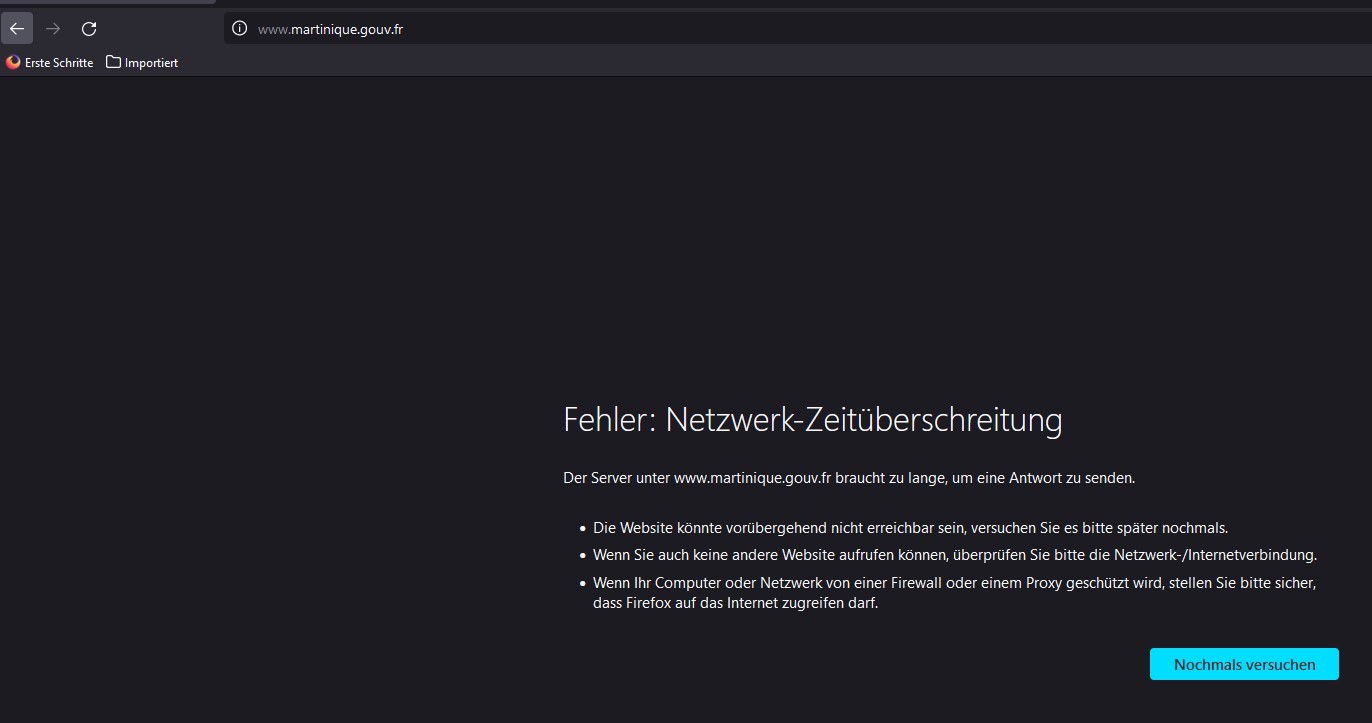Viewport: 1372px width, 723px height.
Task: Click the greyed-out forward arrow button
Action: click(x=53, y=29)
